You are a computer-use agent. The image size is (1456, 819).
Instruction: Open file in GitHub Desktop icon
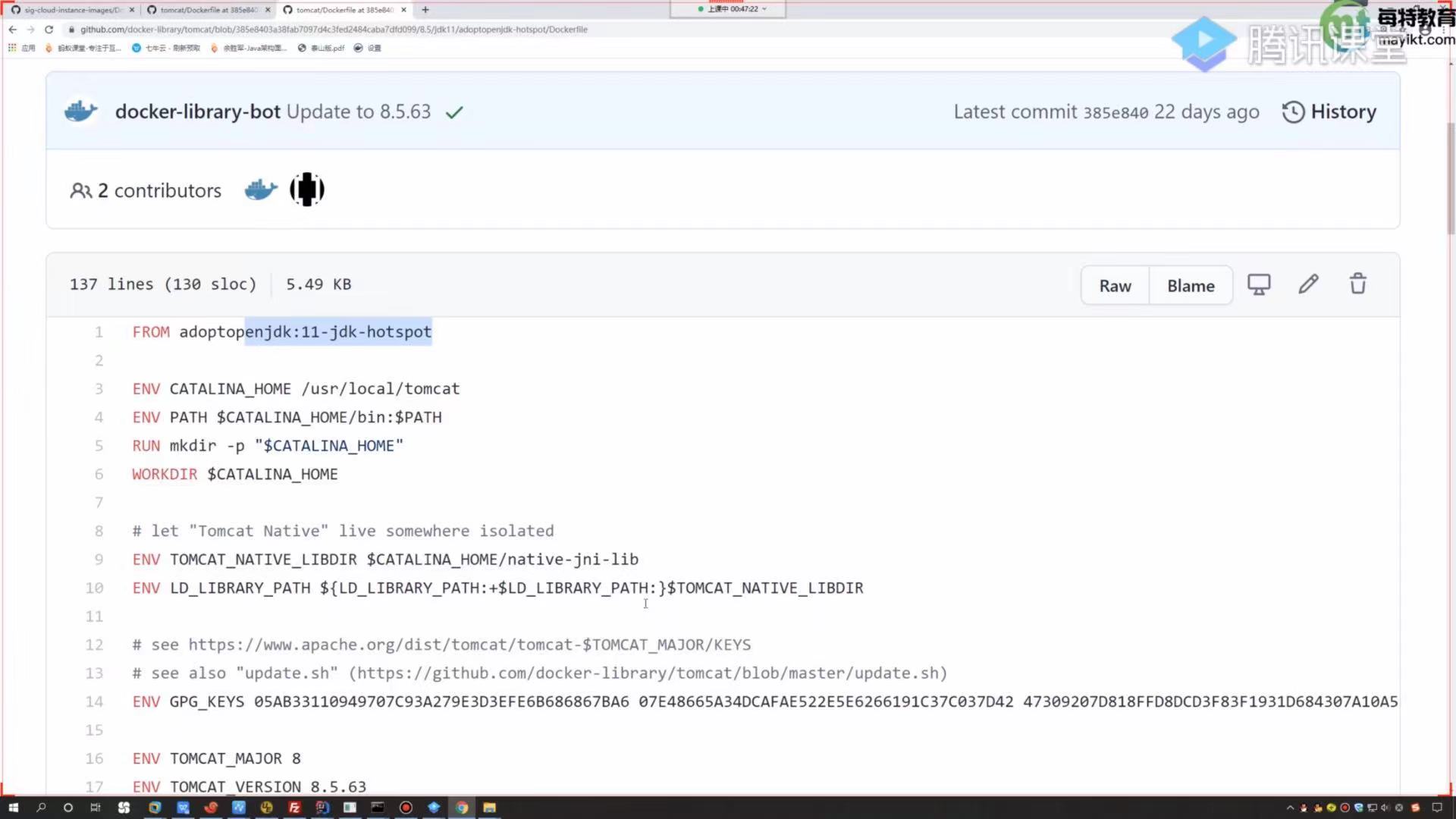point(1259,284)
